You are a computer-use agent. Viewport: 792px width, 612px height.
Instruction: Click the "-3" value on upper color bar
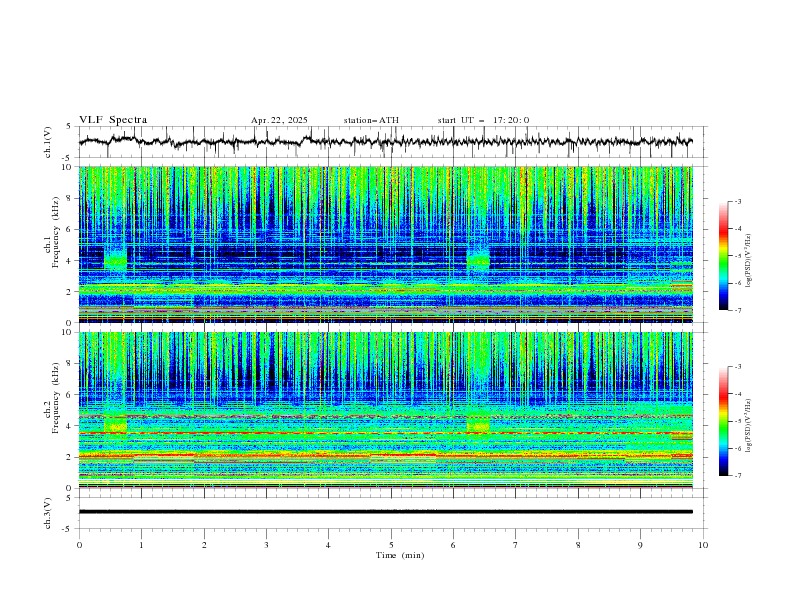(x=737, y=201)
